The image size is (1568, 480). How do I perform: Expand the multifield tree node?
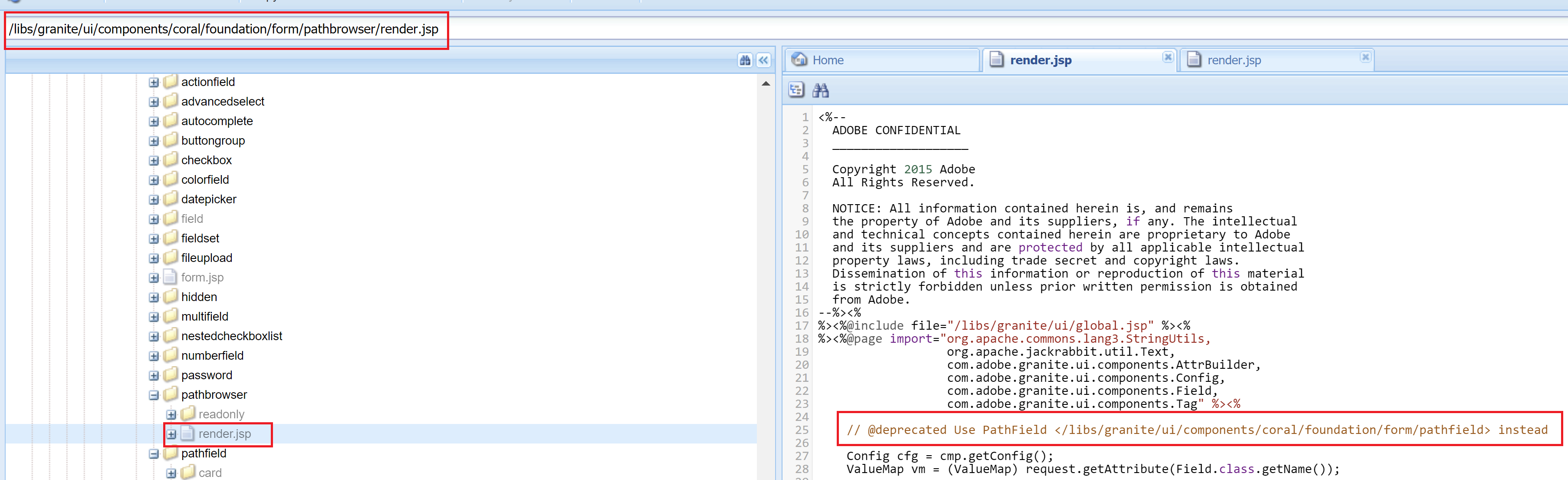tap(153, 316)
